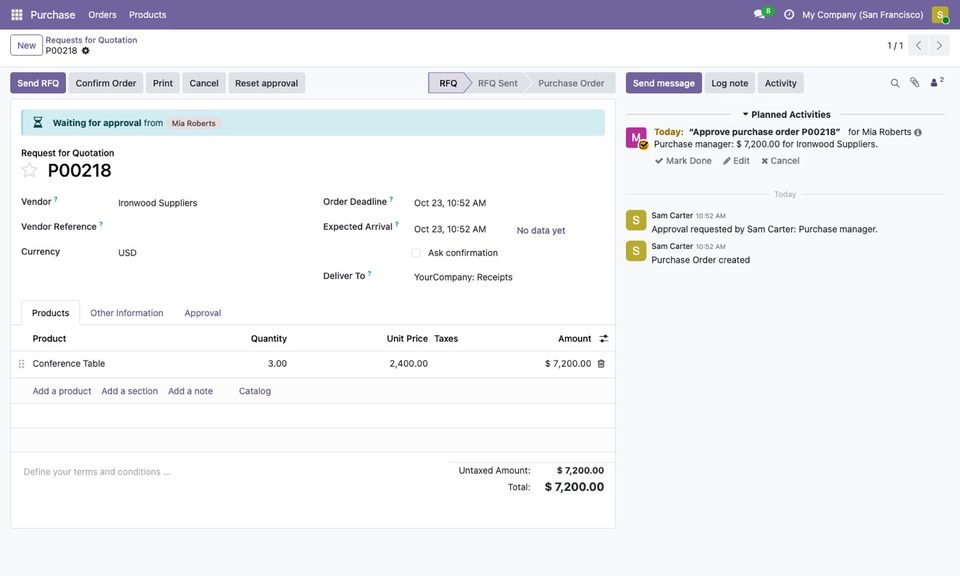The width and height of the screenshot is (960, 576).
Task: Switch to the Approval tab
Action: pyautogui.click(x=203, y=313)
